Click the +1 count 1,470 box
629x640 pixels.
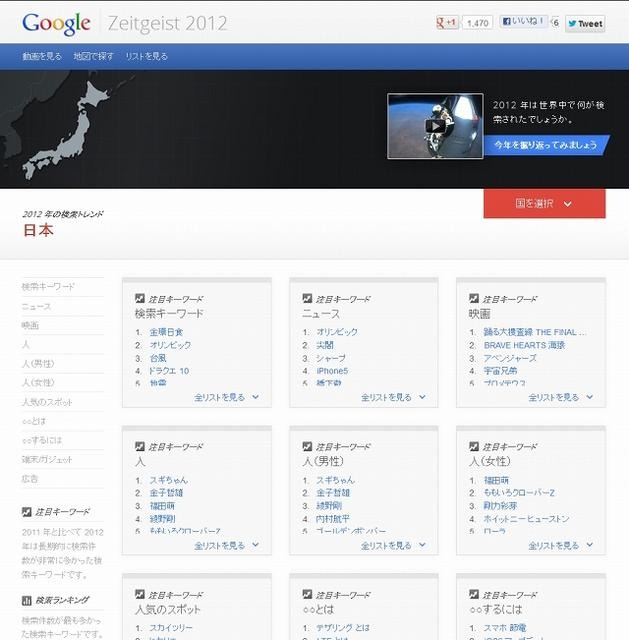tap(477, 23)
